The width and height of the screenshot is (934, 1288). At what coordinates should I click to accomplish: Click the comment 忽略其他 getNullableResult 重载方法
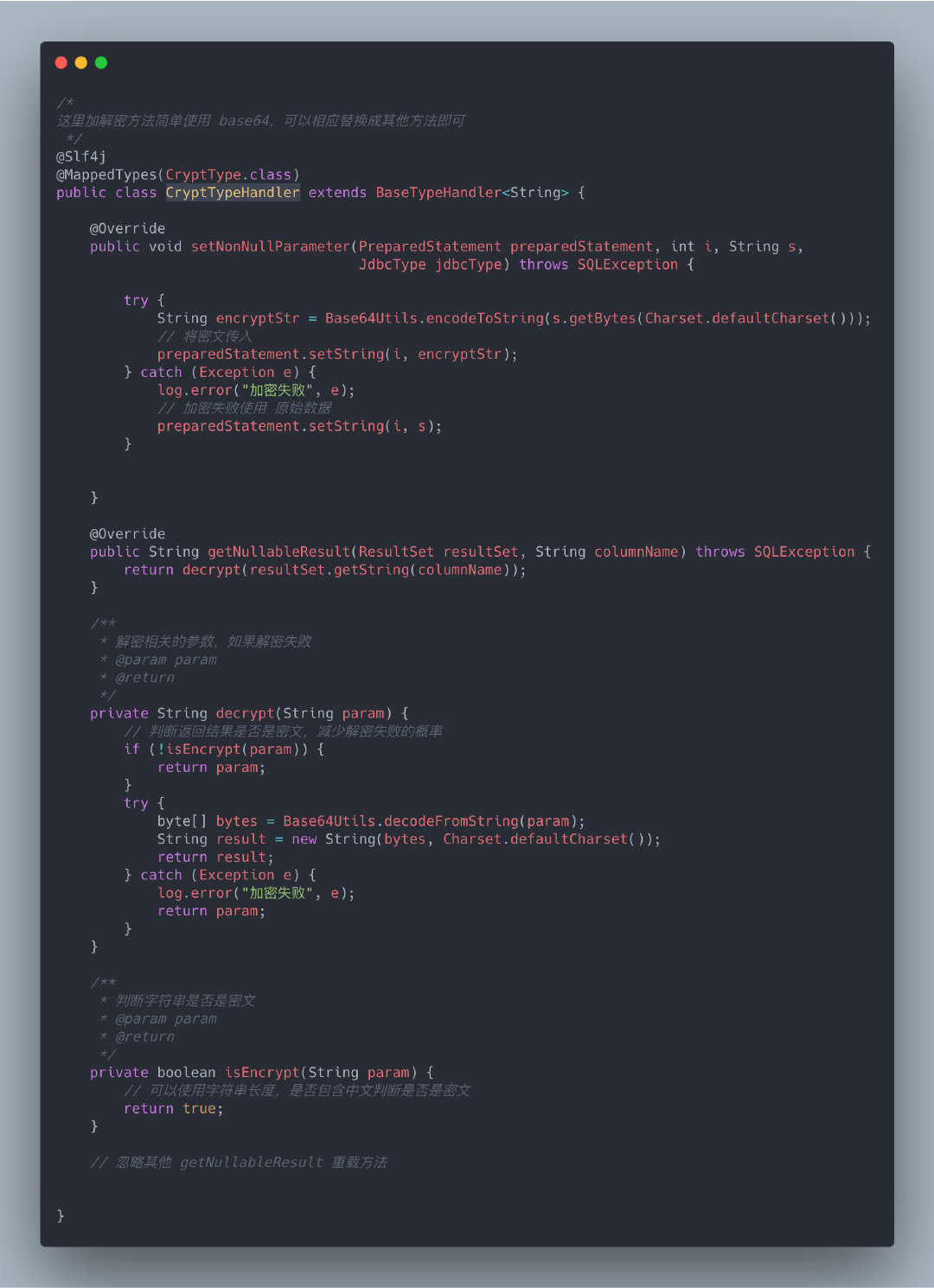coord(239,1163)
